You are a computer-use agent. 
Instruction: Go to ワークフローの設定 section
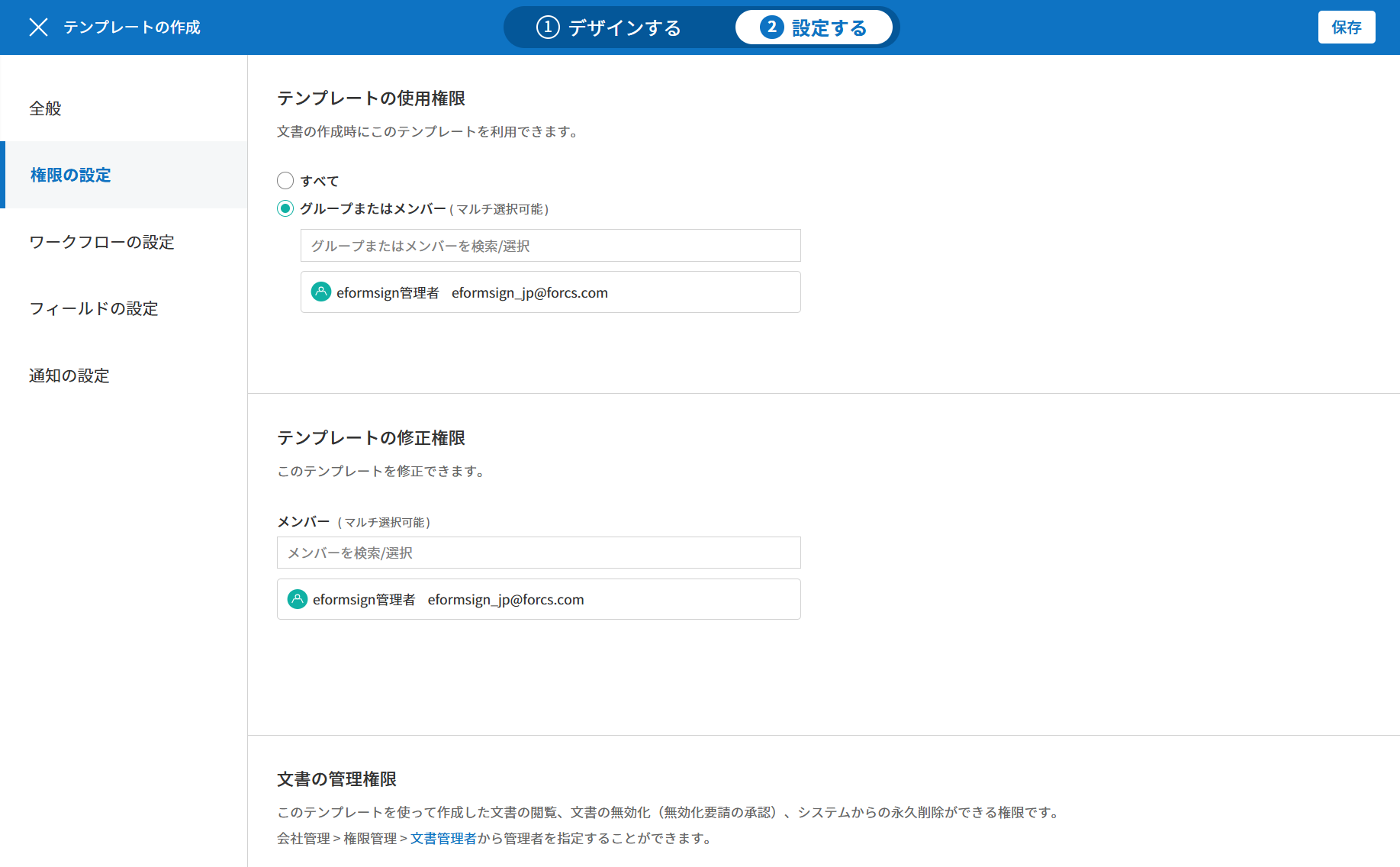(101, 242)
